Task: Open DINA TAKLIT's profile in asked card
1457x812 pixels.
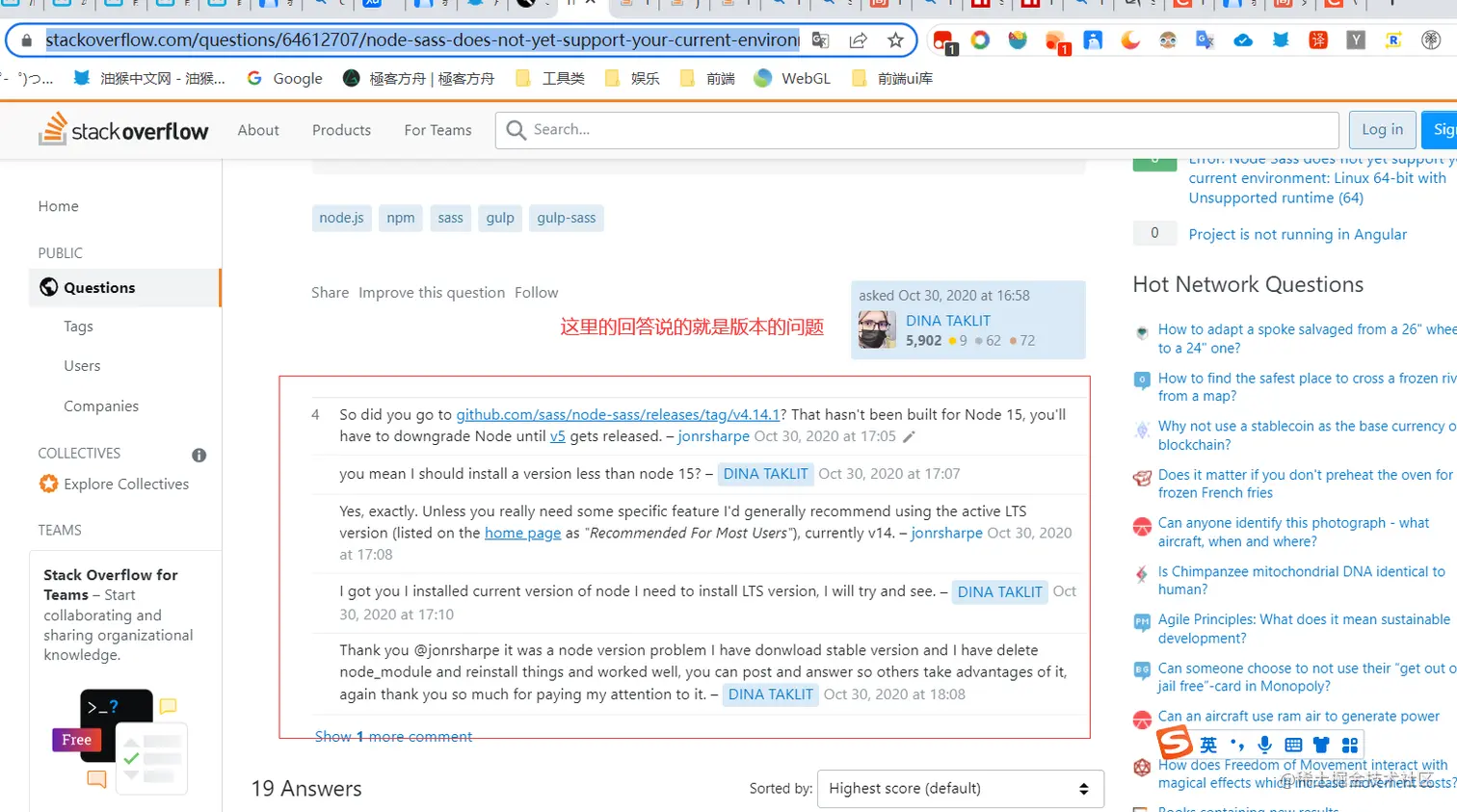Action: point(948,321)
